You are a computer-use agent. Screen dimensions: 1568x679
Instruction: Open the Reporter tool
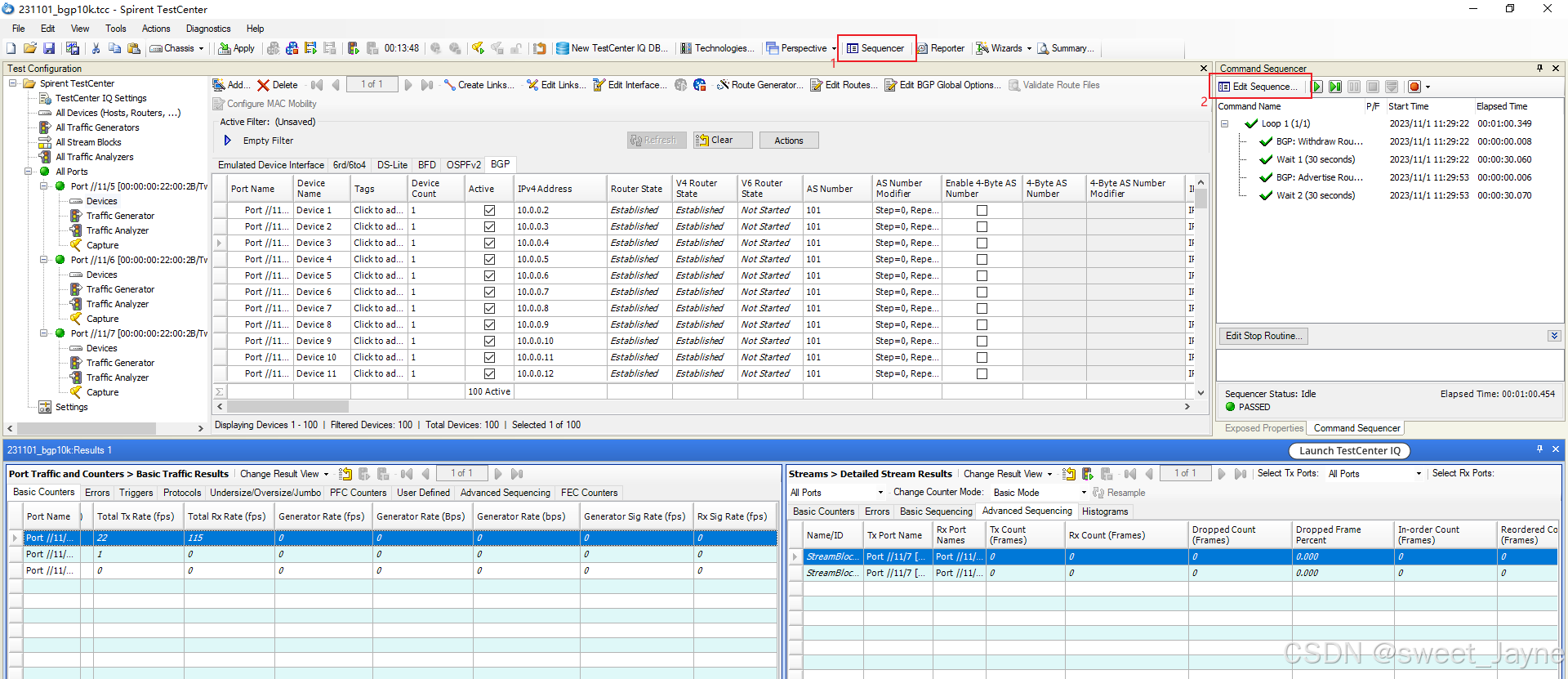pyautogui.click(x=941, y=48)
